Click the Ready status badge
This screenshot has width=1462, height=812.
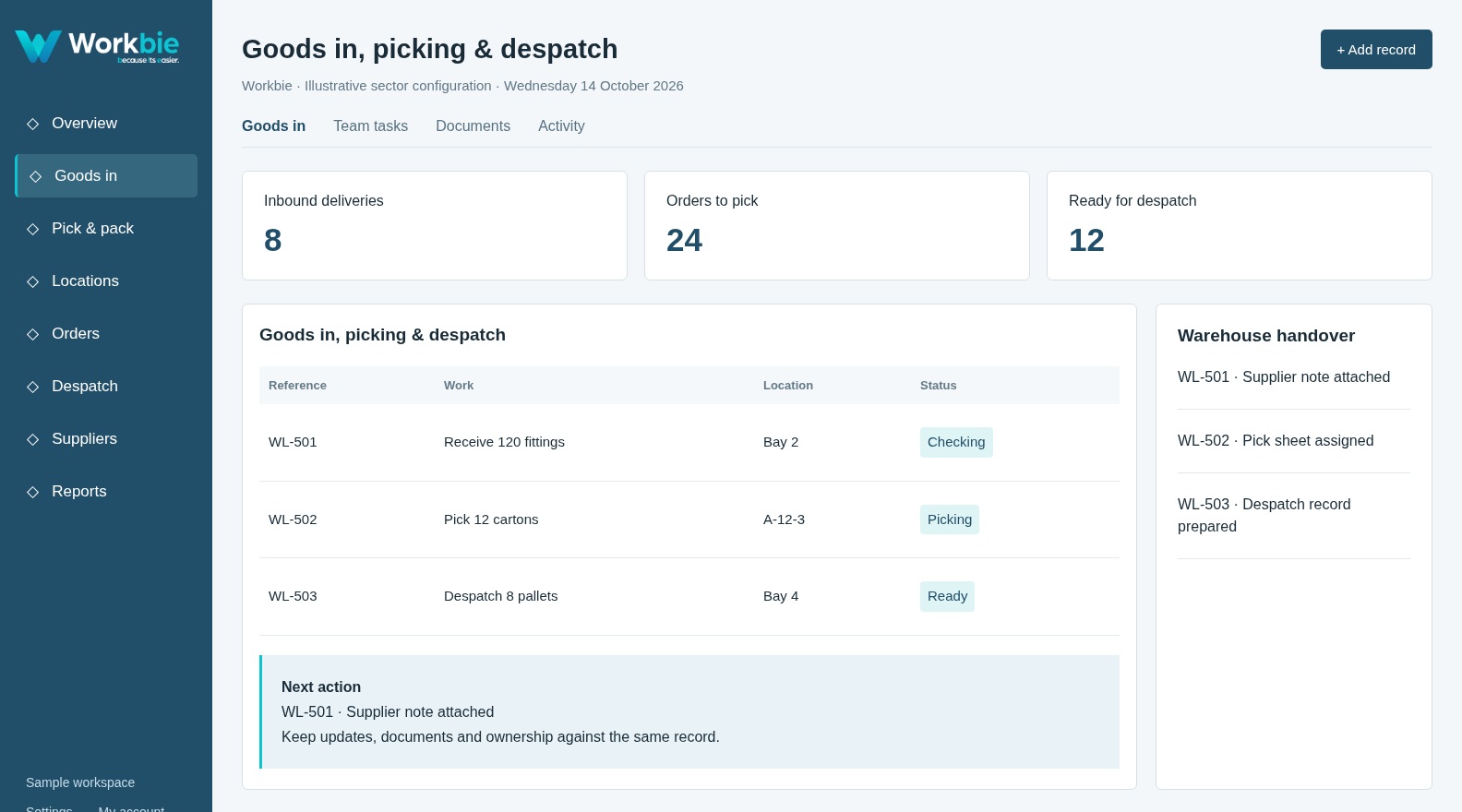(947, 596)
